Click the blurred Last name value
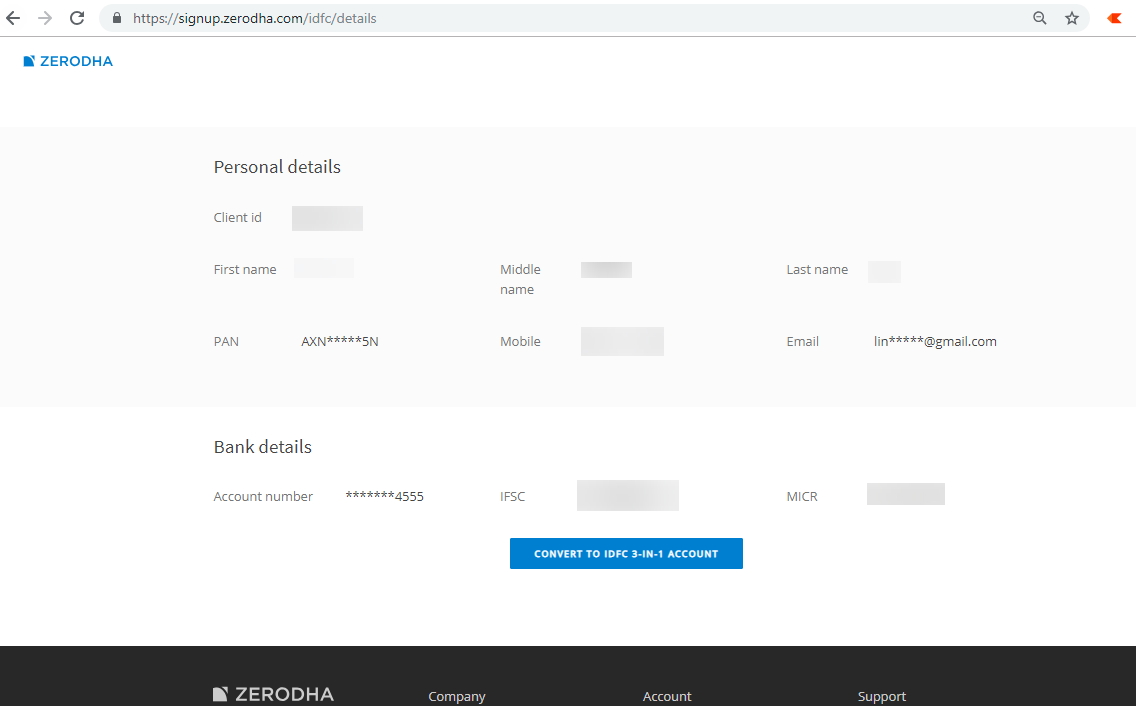Viewport: 1136px width, 706px height. [885, 272]
